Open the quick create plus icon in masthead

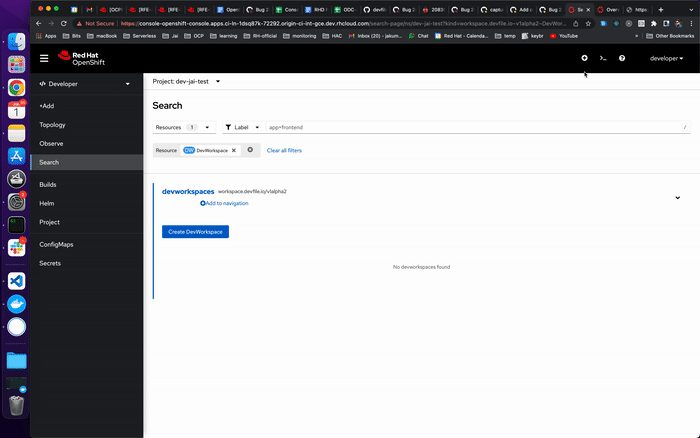pos(584,58)
